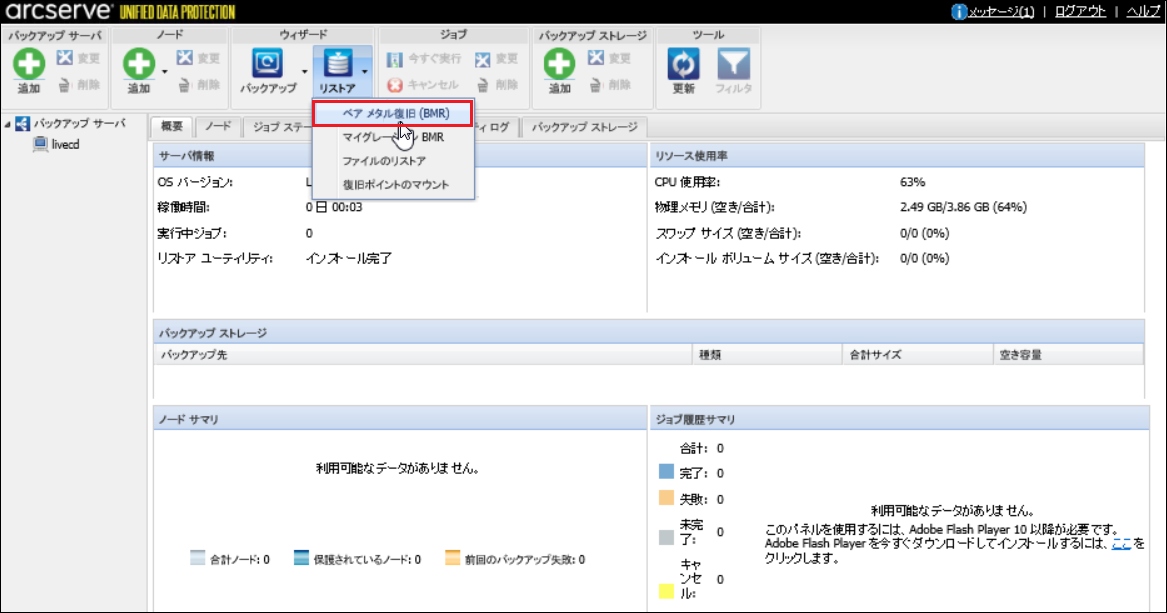Open the メッセージ(1) link

pyautogui.click(x=1001, y=11)
